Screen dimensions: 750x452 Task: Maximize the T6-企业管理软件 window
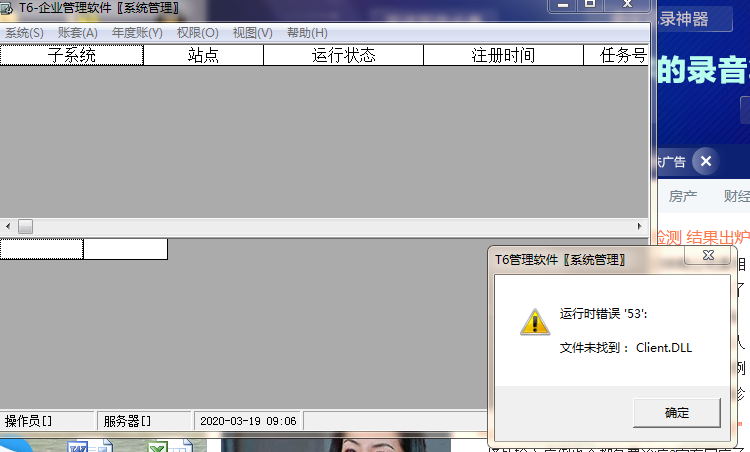590,5
